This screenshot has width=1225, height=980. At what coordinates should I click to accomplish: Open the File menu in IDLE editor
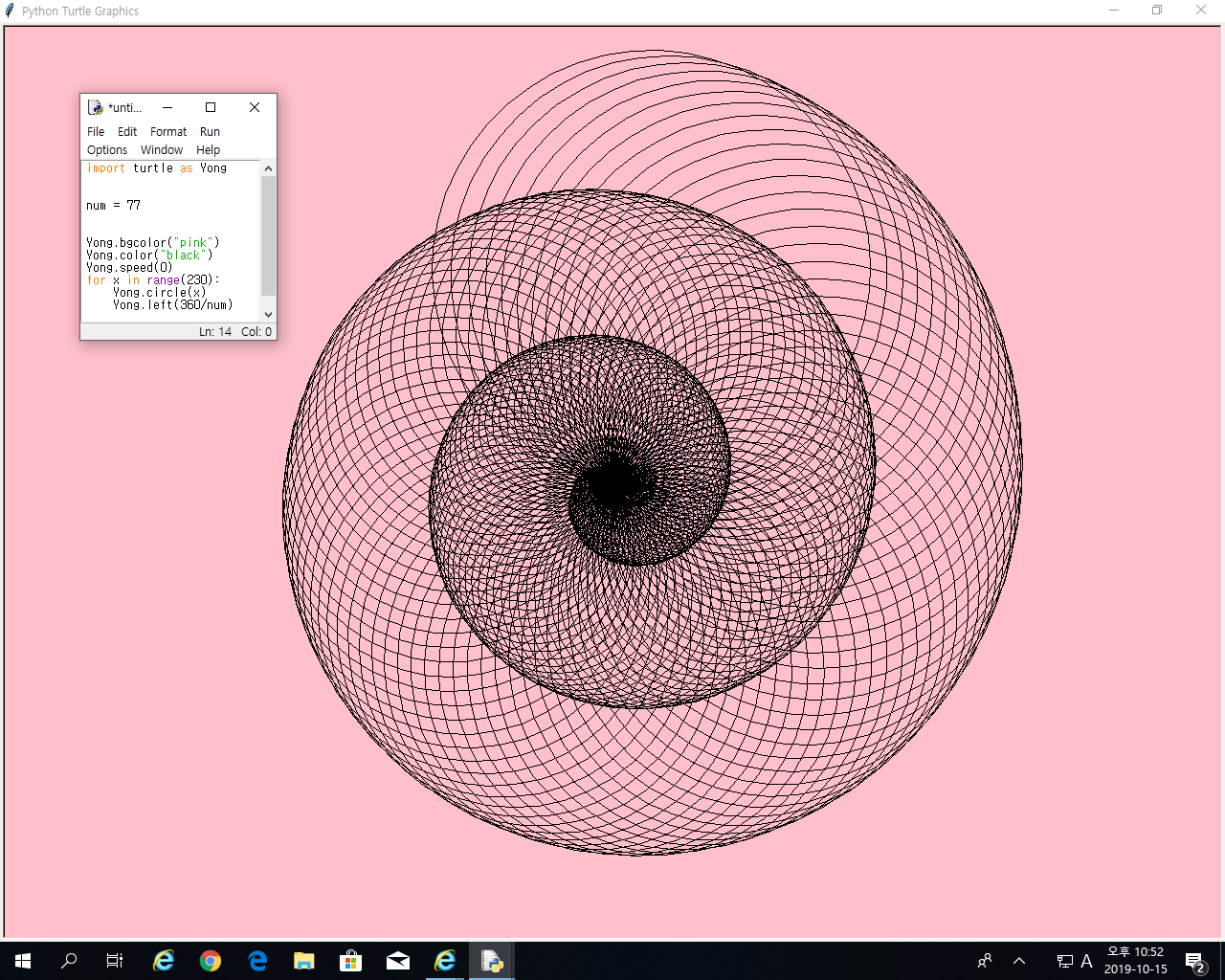[x=96, y=132]
